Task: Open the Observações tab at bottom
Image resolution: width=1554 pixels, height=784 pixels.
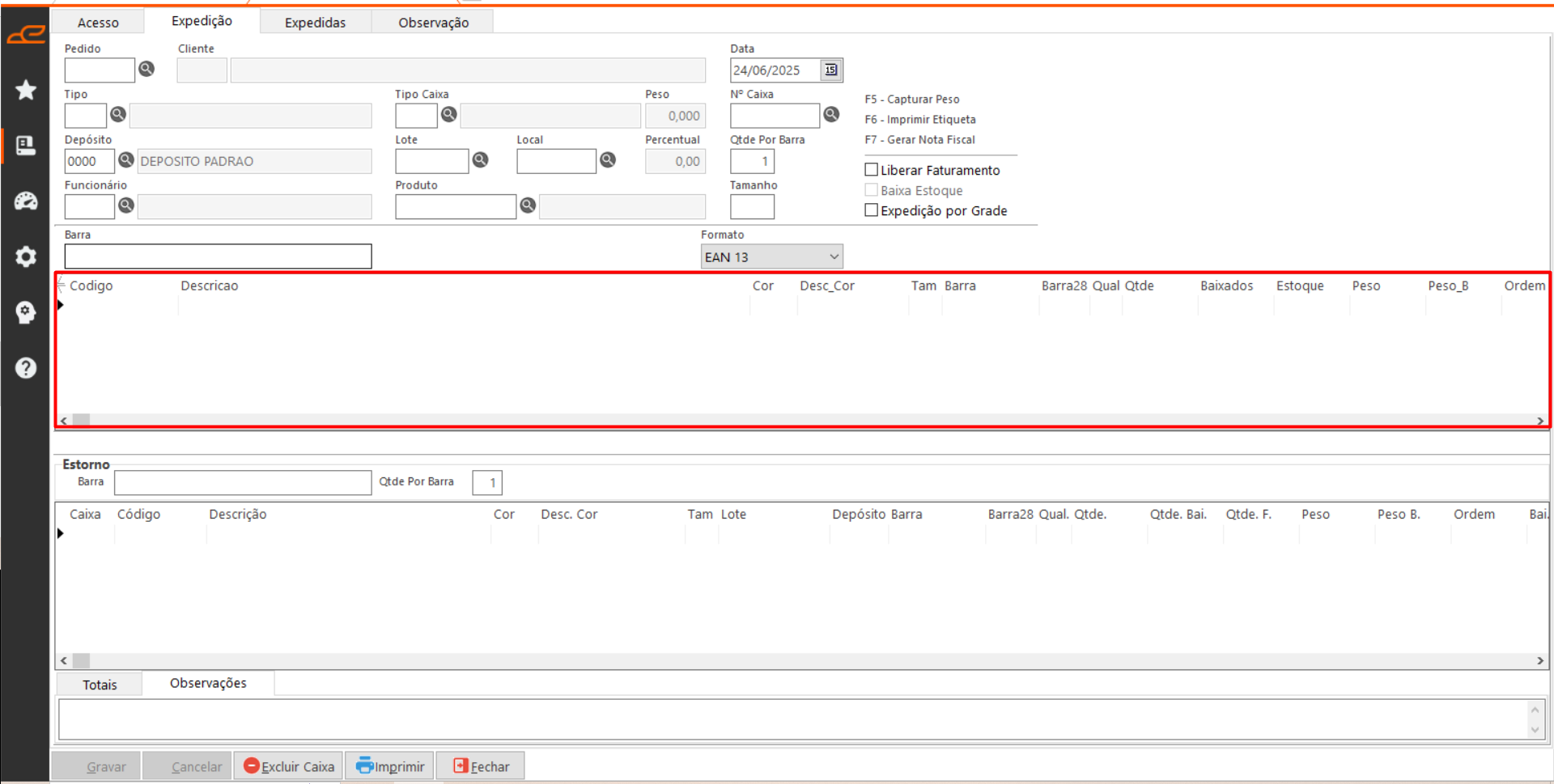Action: click(208, 684)
